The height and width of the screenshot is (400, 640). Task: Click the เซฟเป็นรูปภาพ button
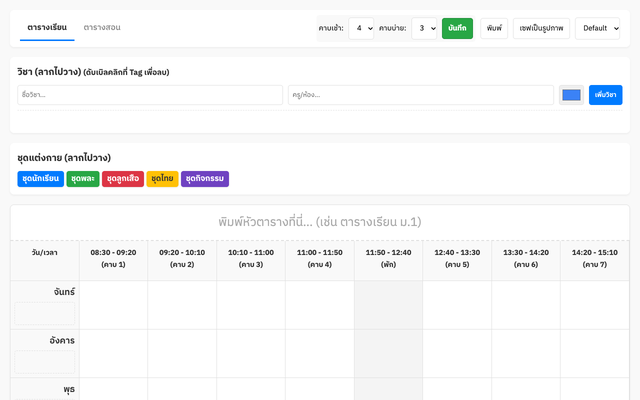541,28
